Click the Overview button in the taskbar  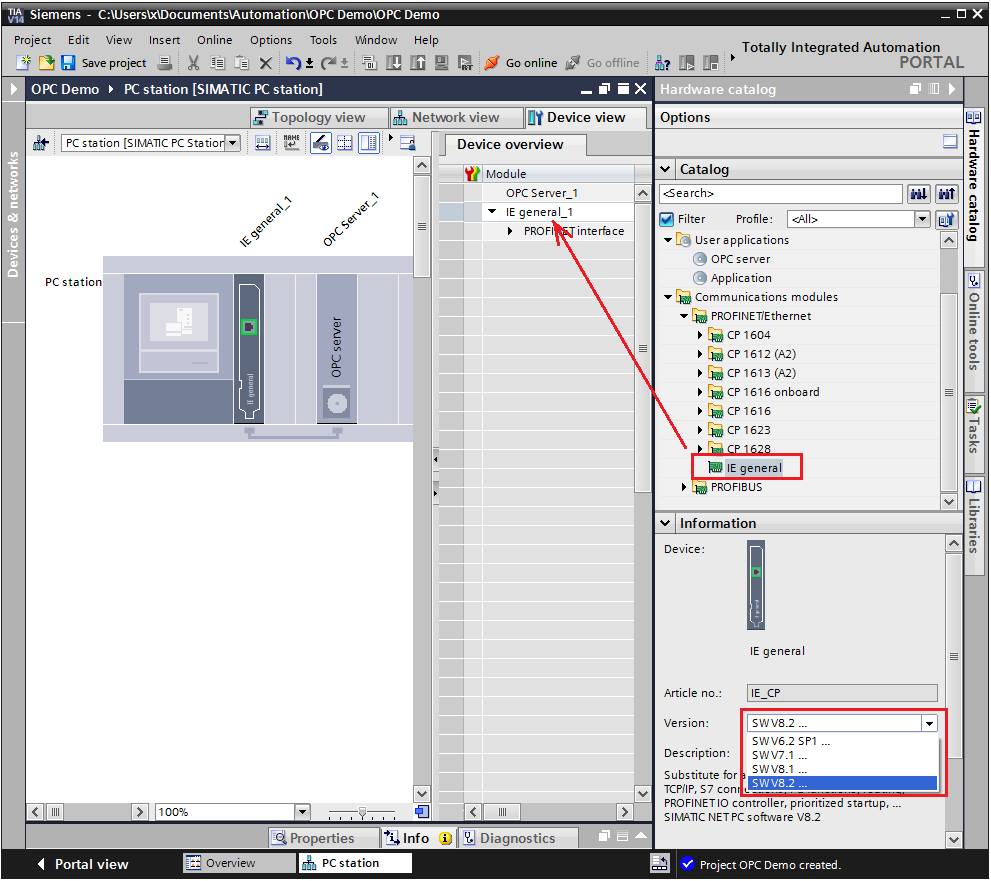point(239,863)
